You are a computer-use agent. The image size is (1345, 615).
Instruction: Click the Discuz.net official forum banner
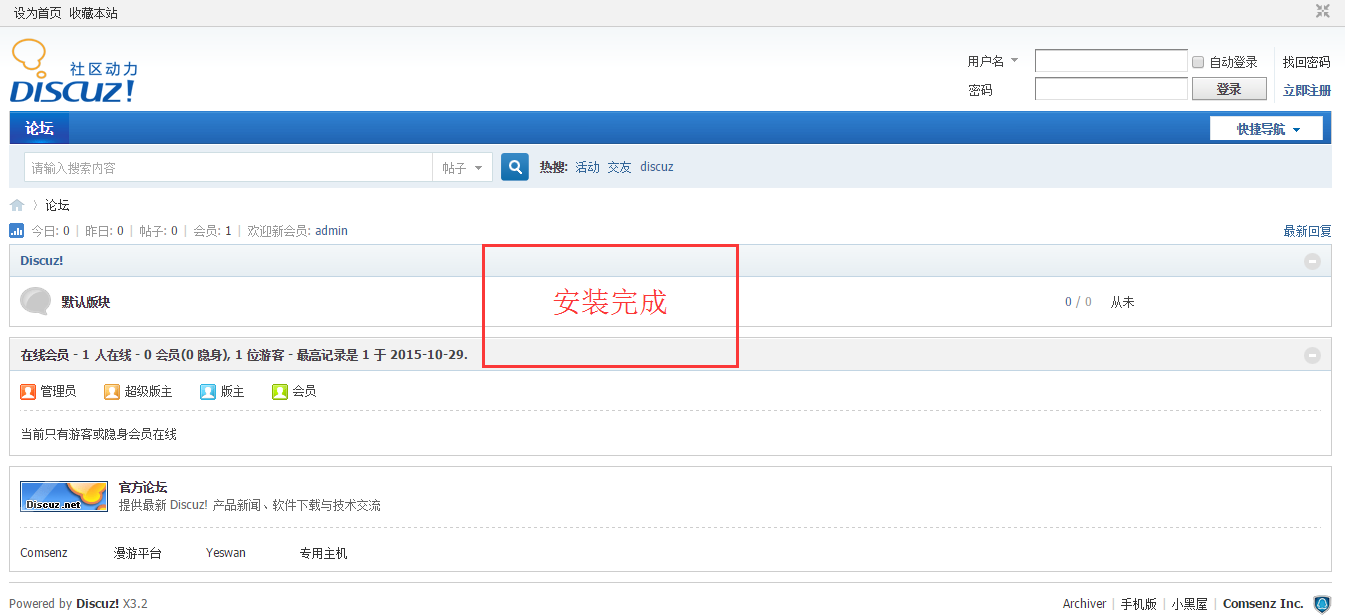pos(64,496)
